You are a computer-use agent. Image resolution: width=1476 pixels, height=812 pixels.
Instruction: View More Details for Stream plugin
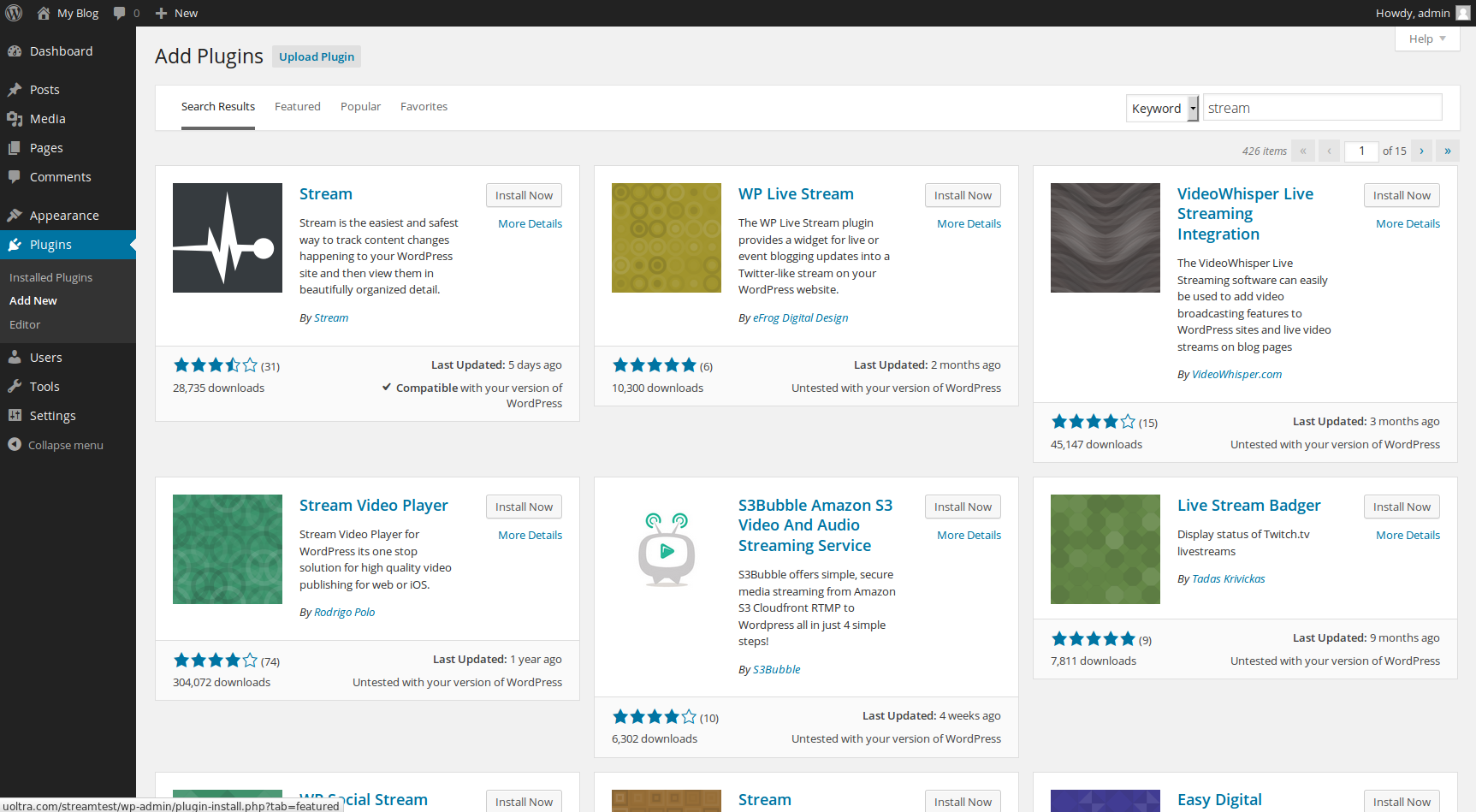(531, 224)
